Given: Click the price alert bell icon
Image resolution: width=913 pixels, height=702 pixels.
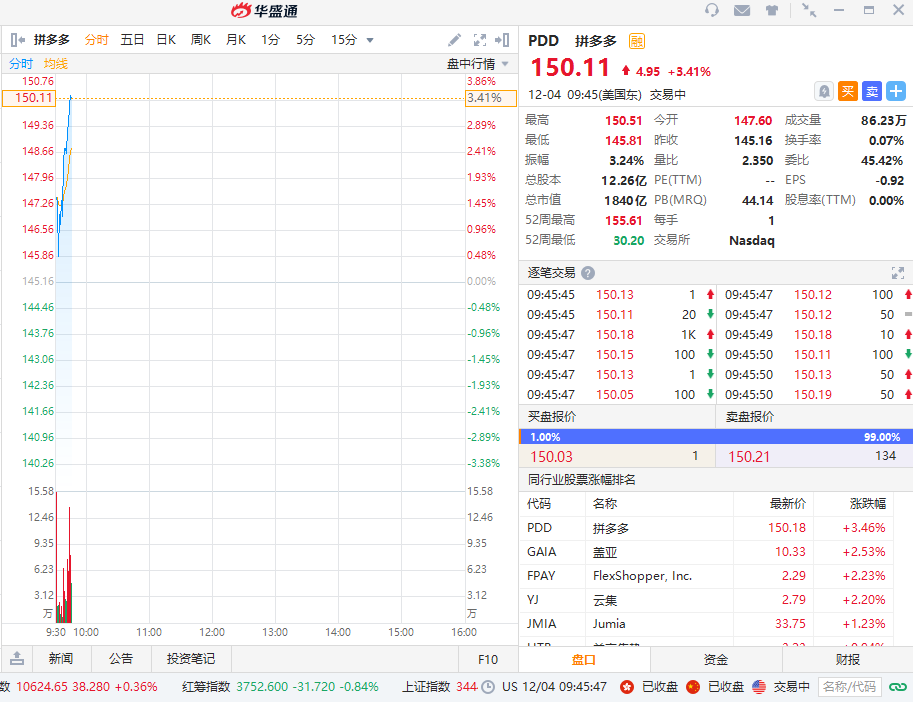Looking at the screenshot, I should (x=824, y=91).
